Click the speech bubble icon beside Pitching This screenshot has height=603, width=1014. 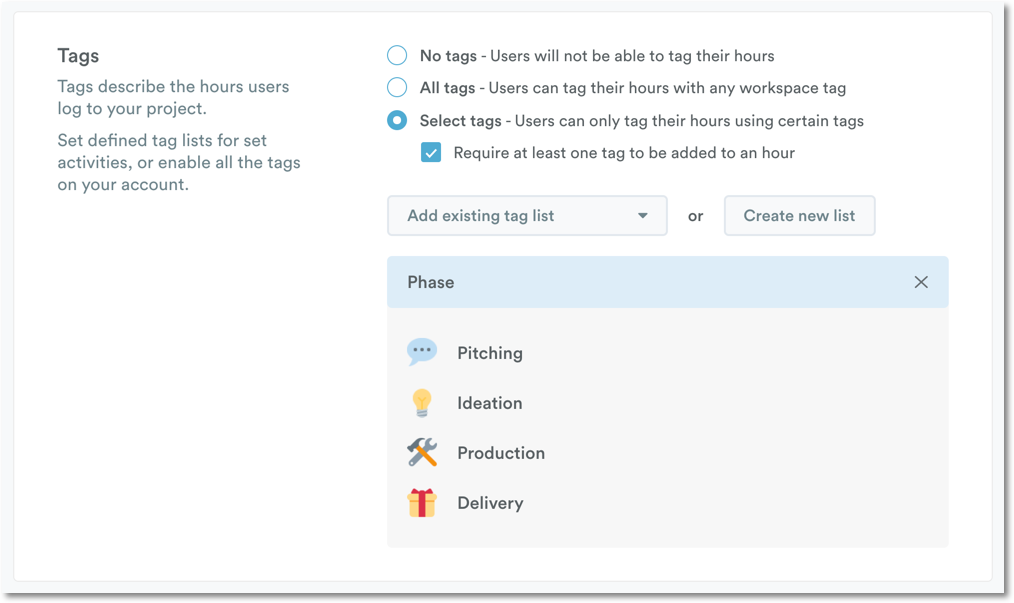coord(422,352)
